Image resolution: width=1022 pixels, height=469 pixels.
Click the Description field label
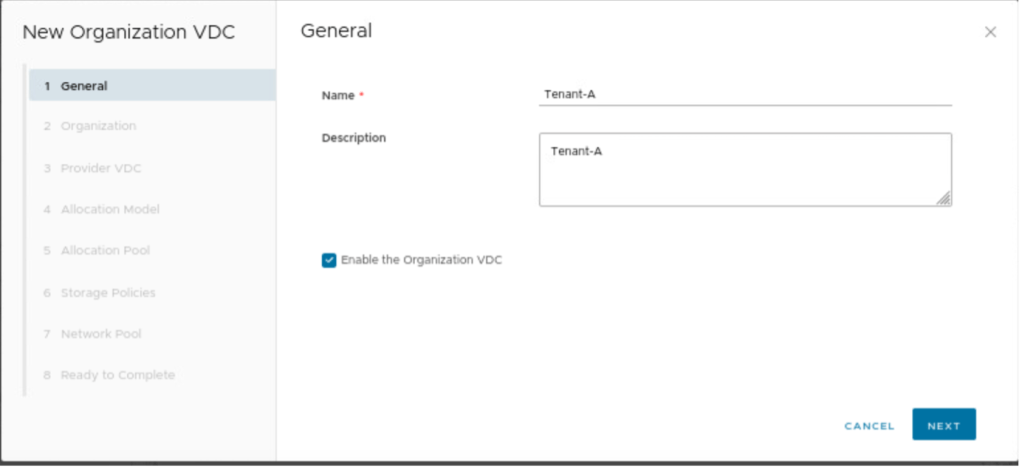coord(353,138)
